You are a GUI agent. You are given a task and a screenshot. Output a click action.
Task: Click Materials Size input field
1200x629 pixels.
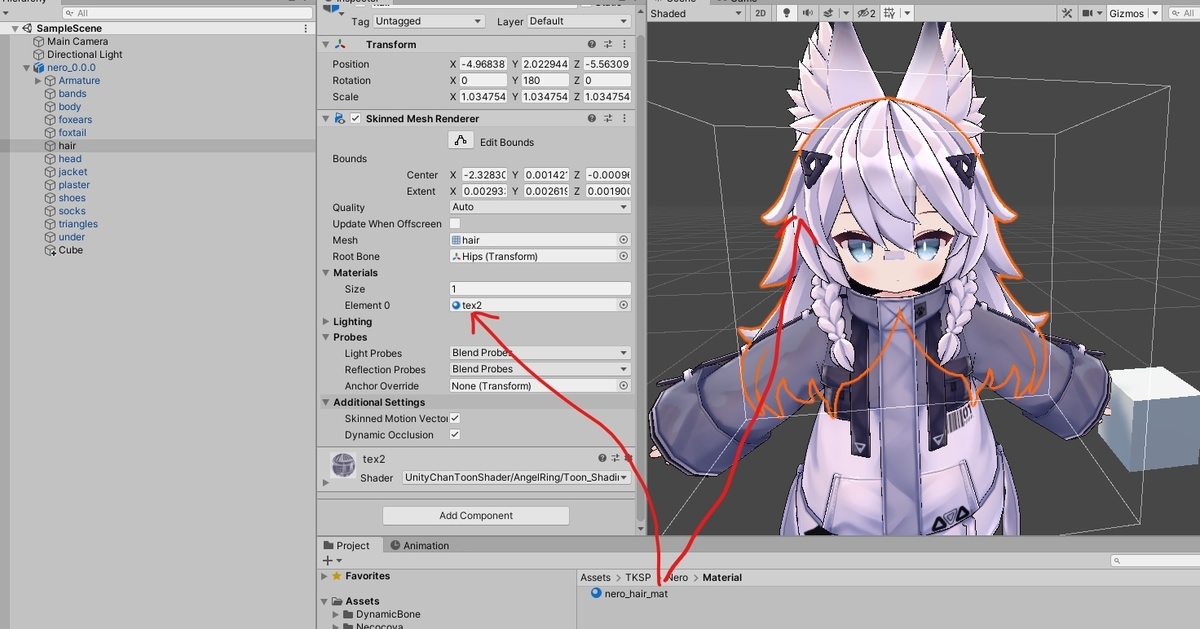pos(540,289)
